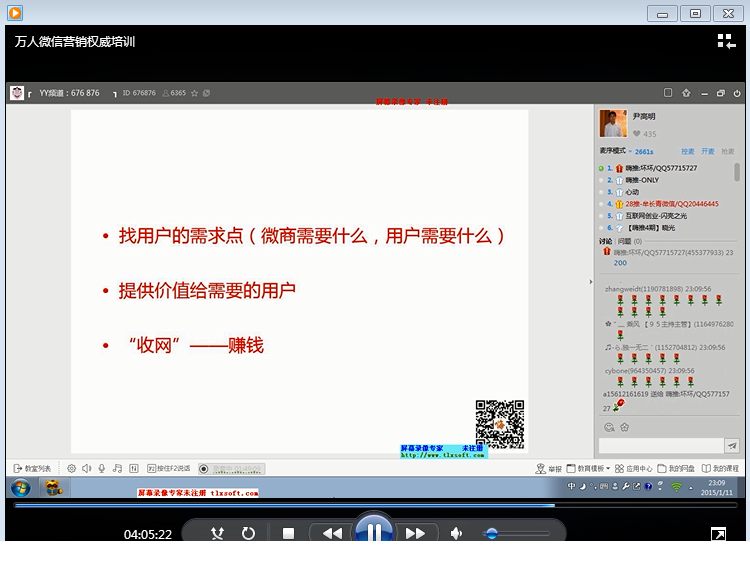Select mic queue user 互联网创业-闪亮之光
The width and height of the screenshot is (750, 564).
click(656, 216)
